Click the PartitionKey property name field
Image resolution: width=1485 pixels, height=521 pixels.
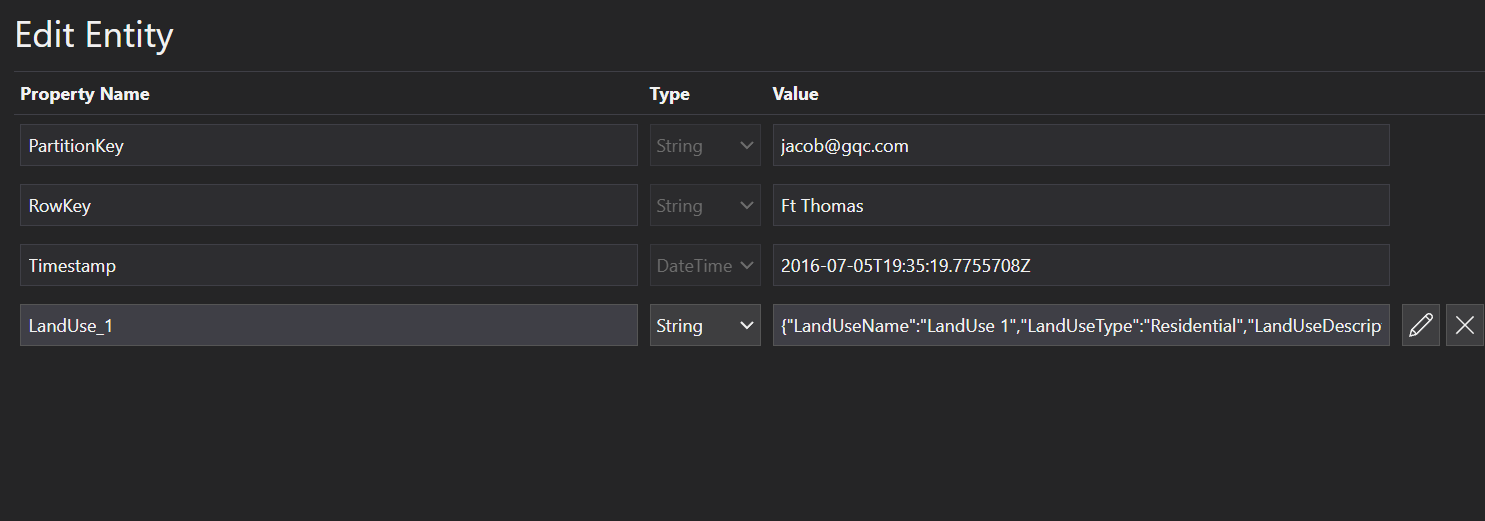point(328,145)
